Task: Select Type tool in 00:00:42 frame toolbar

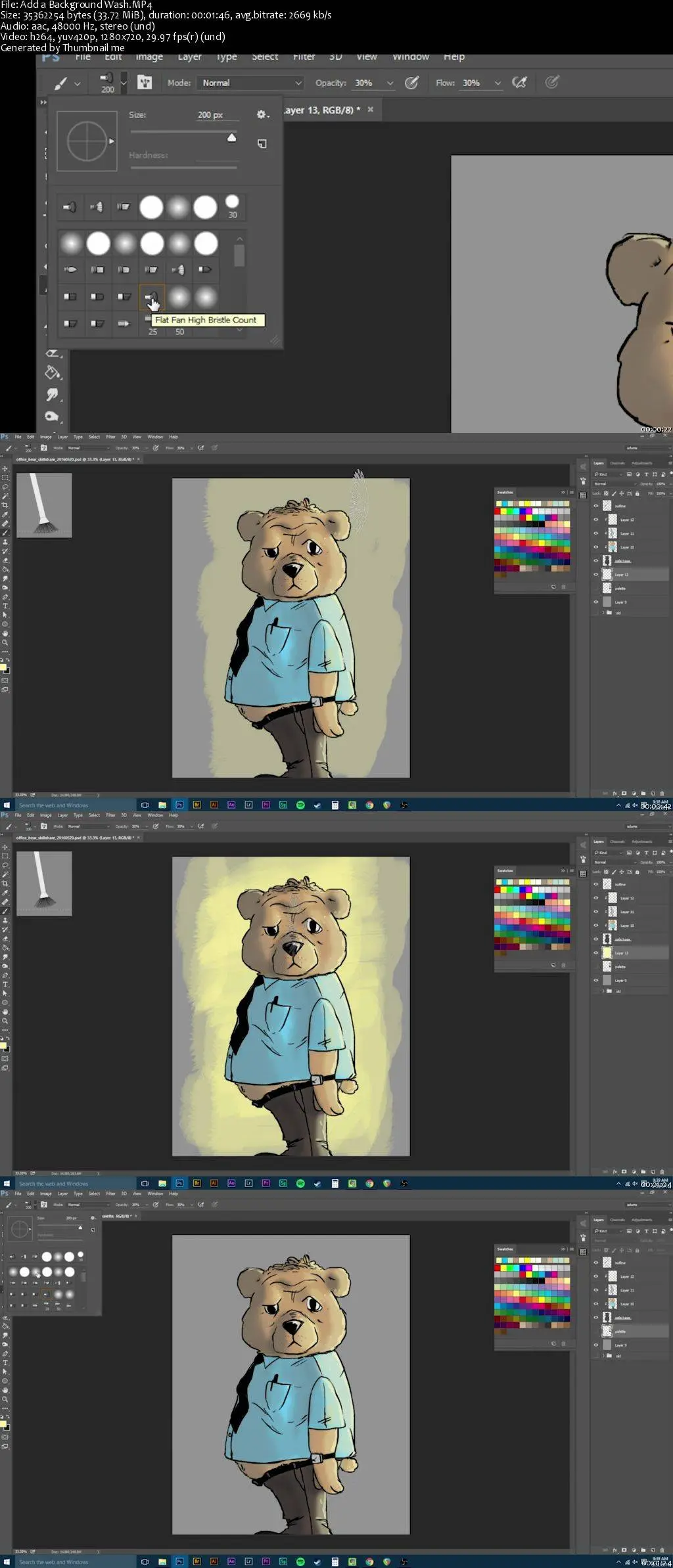Action: tap(5, 606)
